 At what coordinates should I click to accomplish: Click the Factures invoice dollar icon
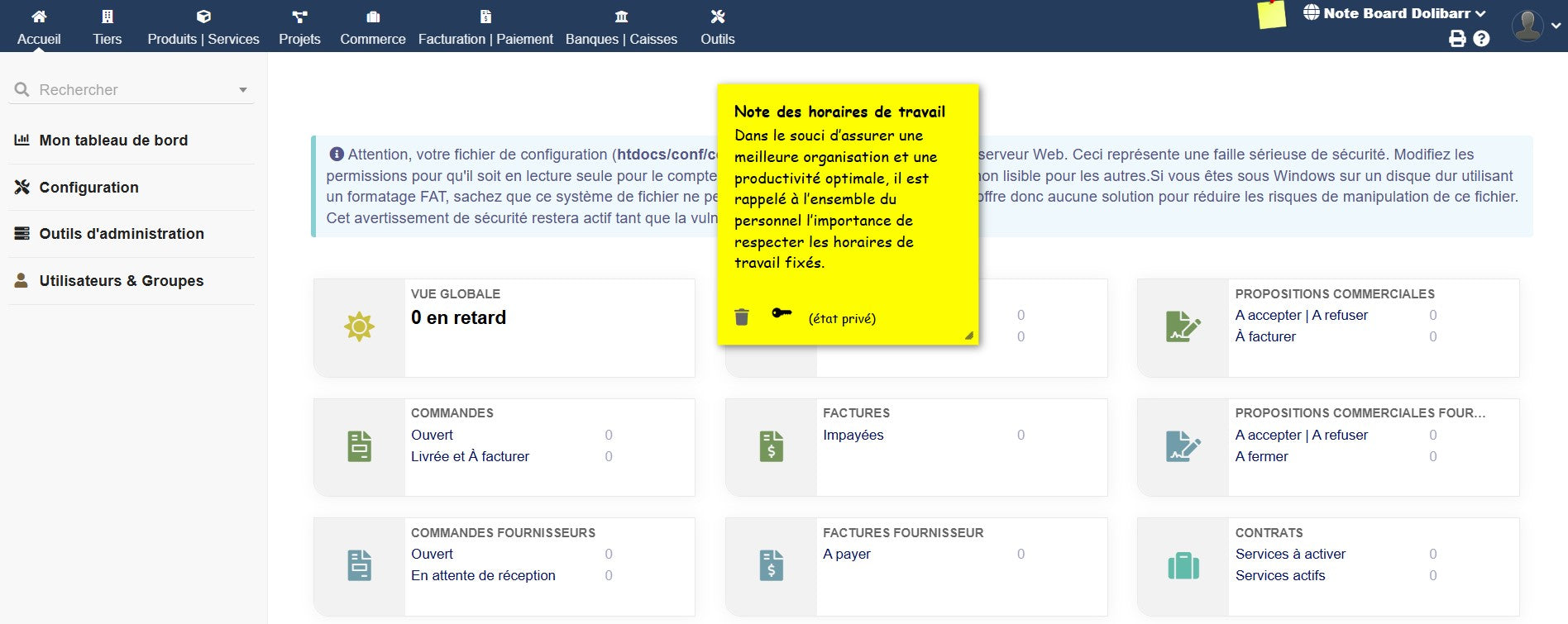tap(771, 446)
